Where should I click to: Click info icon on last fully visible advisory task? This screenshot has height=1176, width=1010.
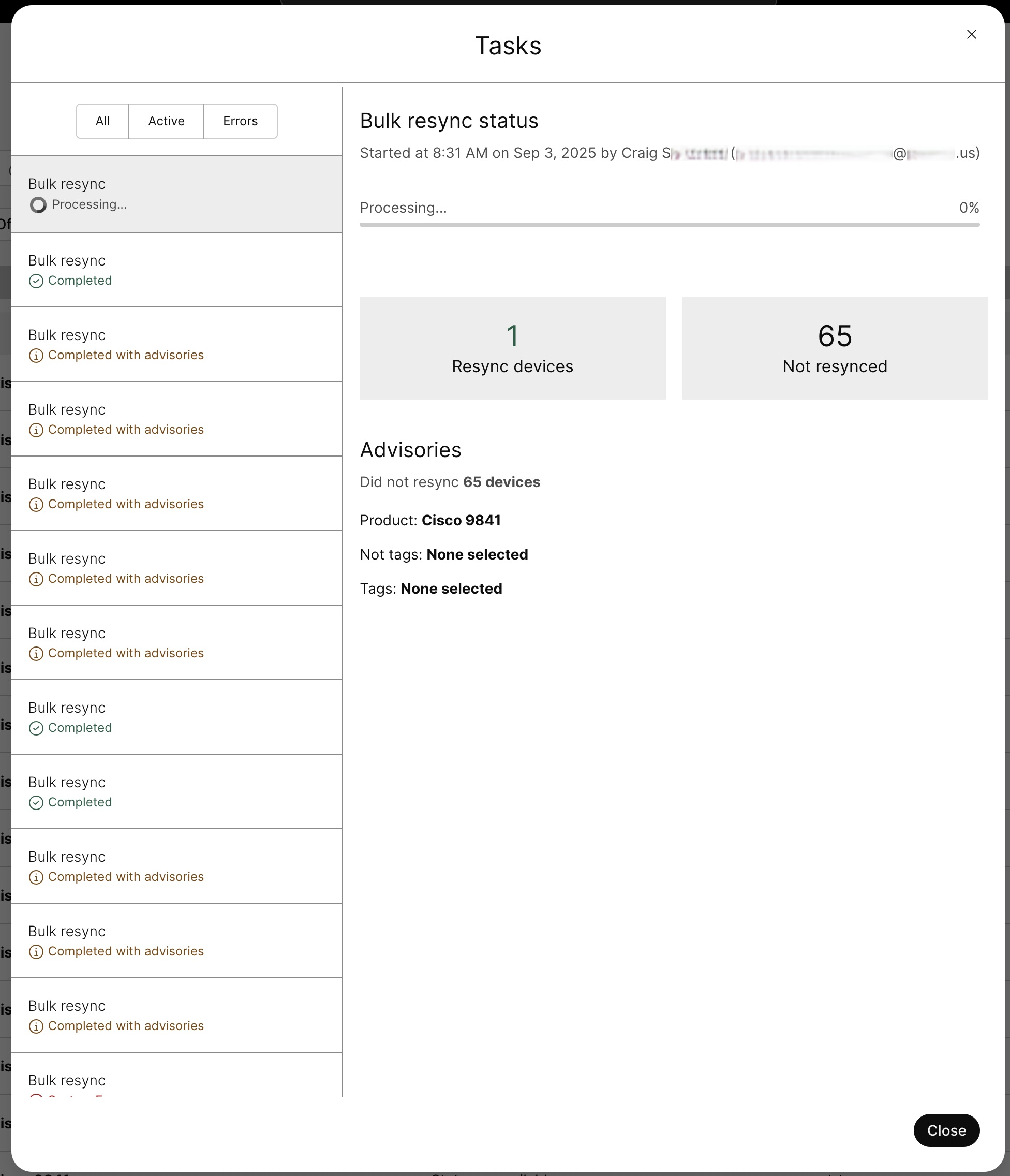(x=36, y=1026)
